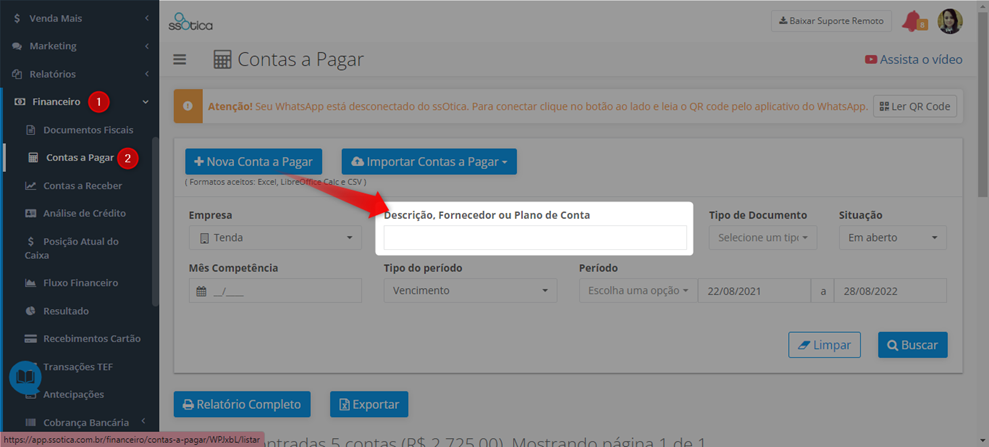
Task: Click the Descrição, Fornecedor ou Plano field
Action: [x=535, y=238]
